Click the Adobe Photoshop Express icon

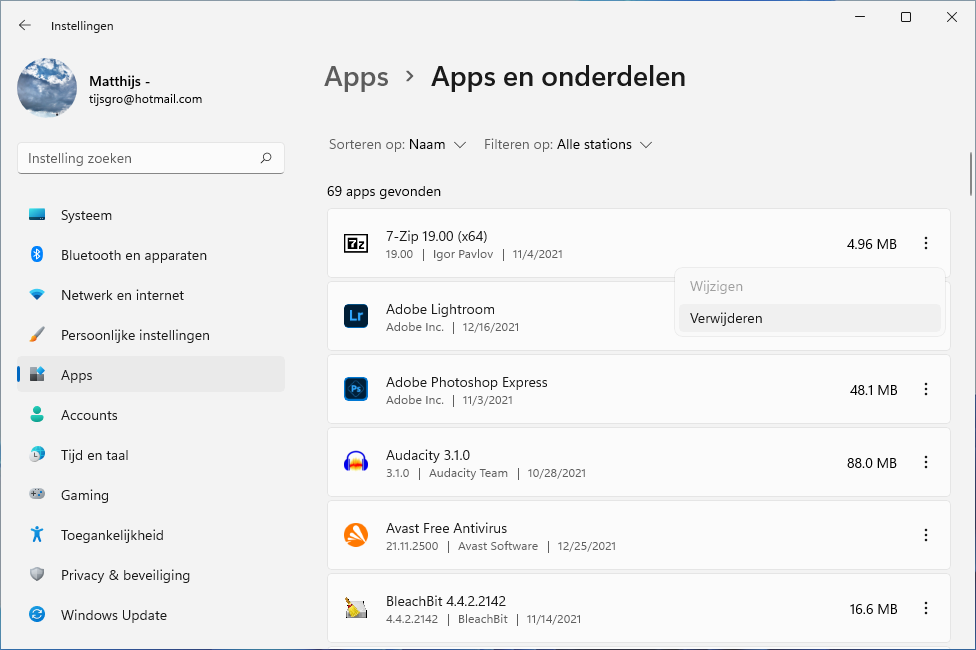coord(356,390)
